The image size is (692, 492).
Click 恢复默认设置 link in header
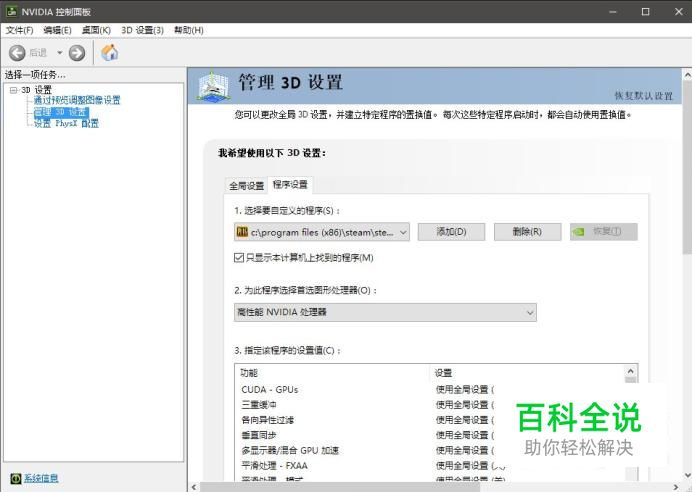(x=644, y=96)
